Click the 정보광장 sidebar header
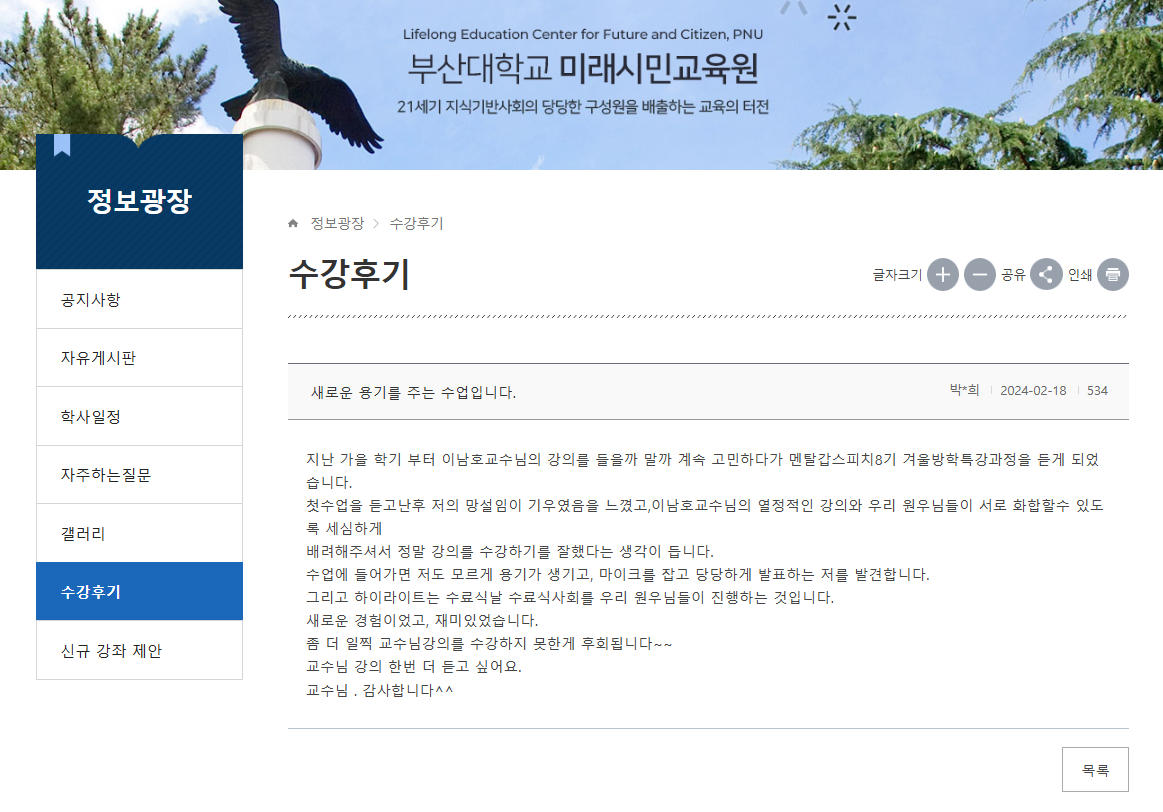Viewport: 1163px width, 812px height. 139,201
